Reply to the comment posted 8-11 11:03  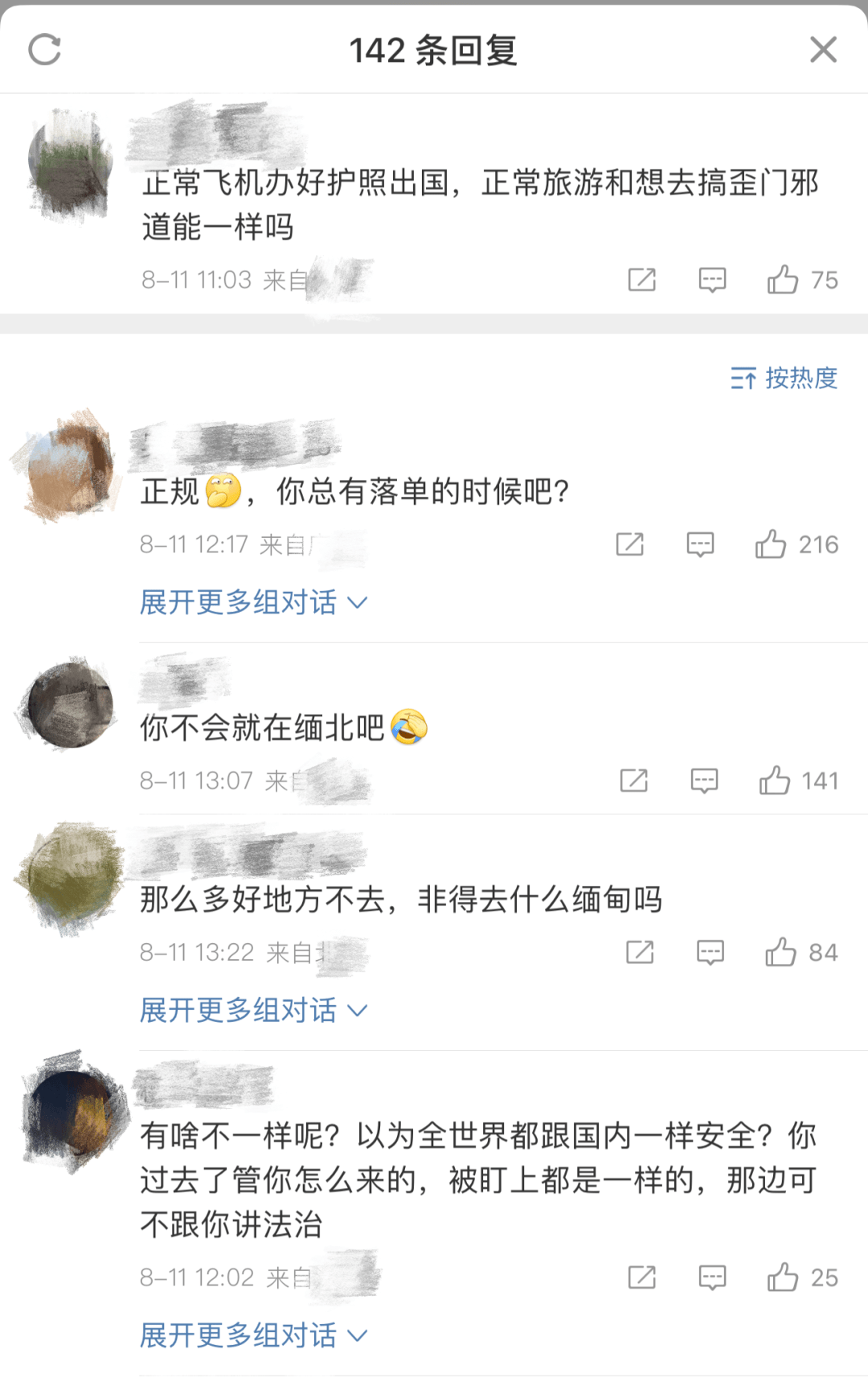712,280
